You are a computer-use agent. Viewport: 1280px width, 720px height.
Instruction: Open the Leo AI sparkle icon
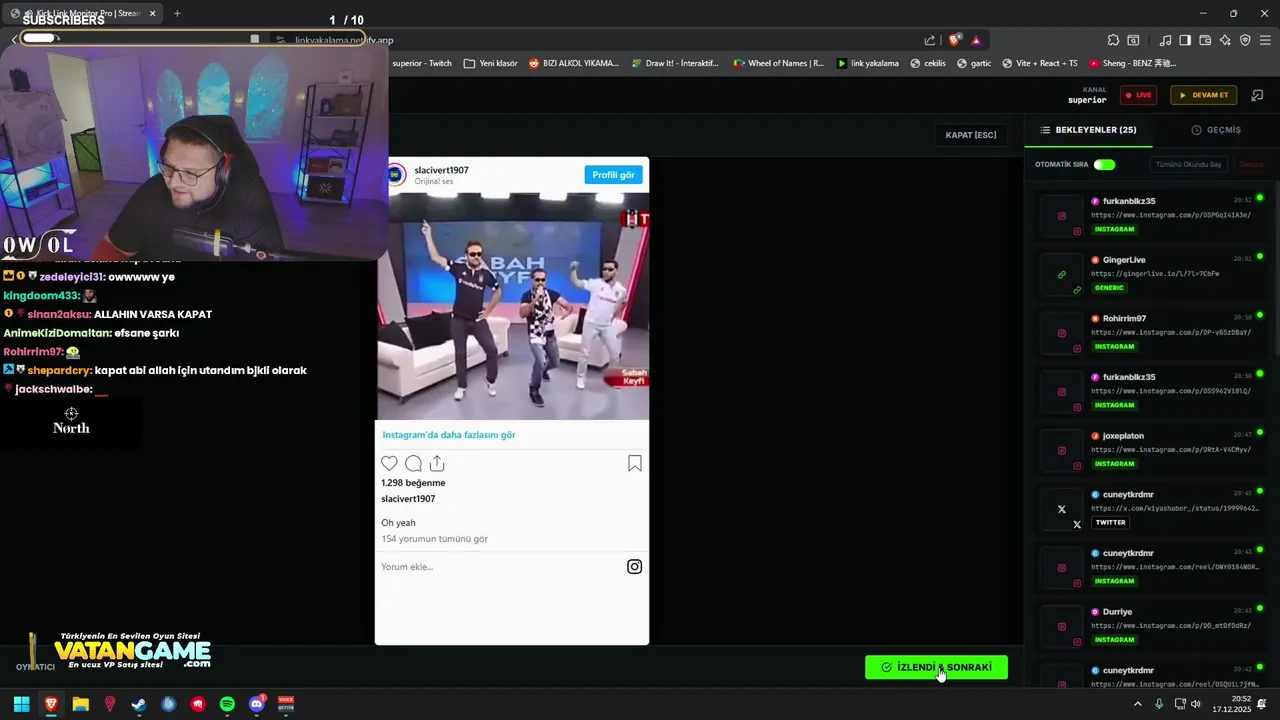click(x=1225, y=40)
